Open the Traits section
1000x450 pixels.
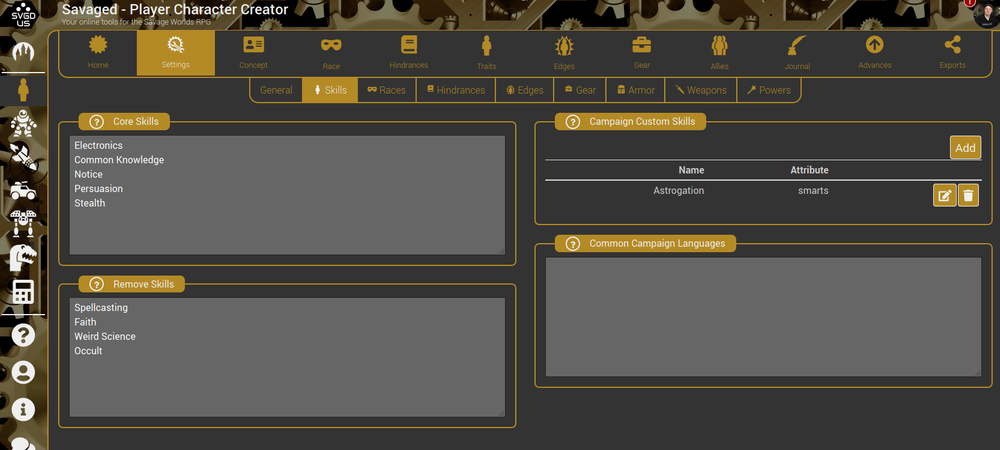pos(486,53)
